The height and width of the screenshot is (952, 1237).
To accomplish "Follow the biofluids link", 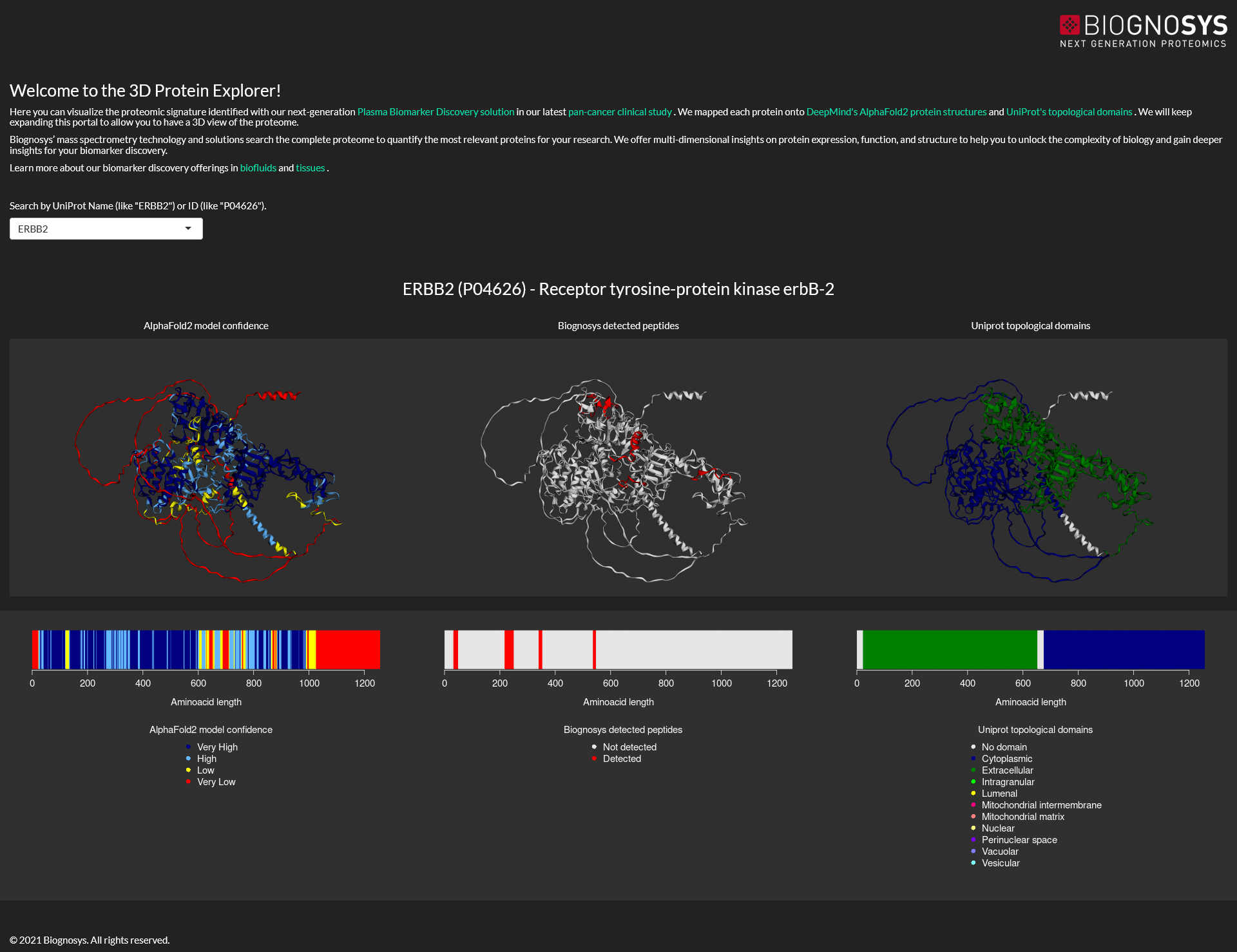I will coord(258,168).
